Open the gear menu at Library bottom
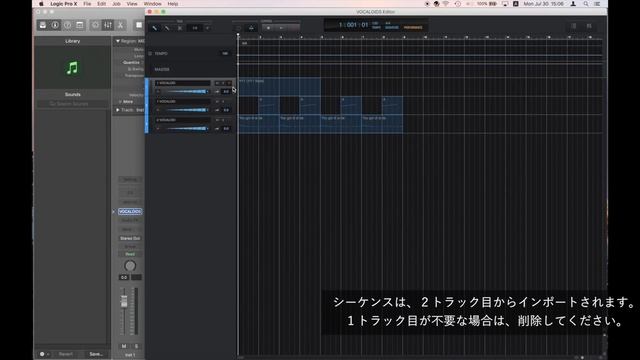This screenshot has width=640, height=360. [x=44, y=354]
